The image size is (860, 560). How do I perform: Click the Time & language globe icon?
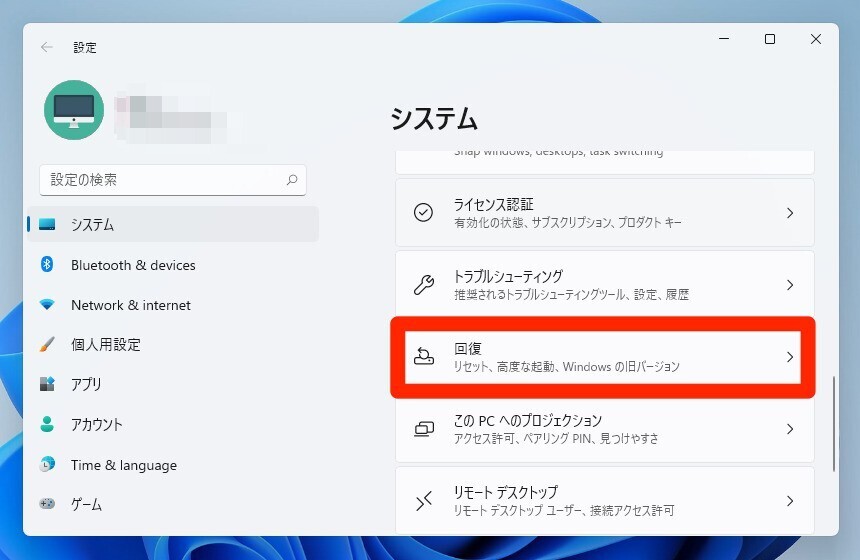point(47,465)
